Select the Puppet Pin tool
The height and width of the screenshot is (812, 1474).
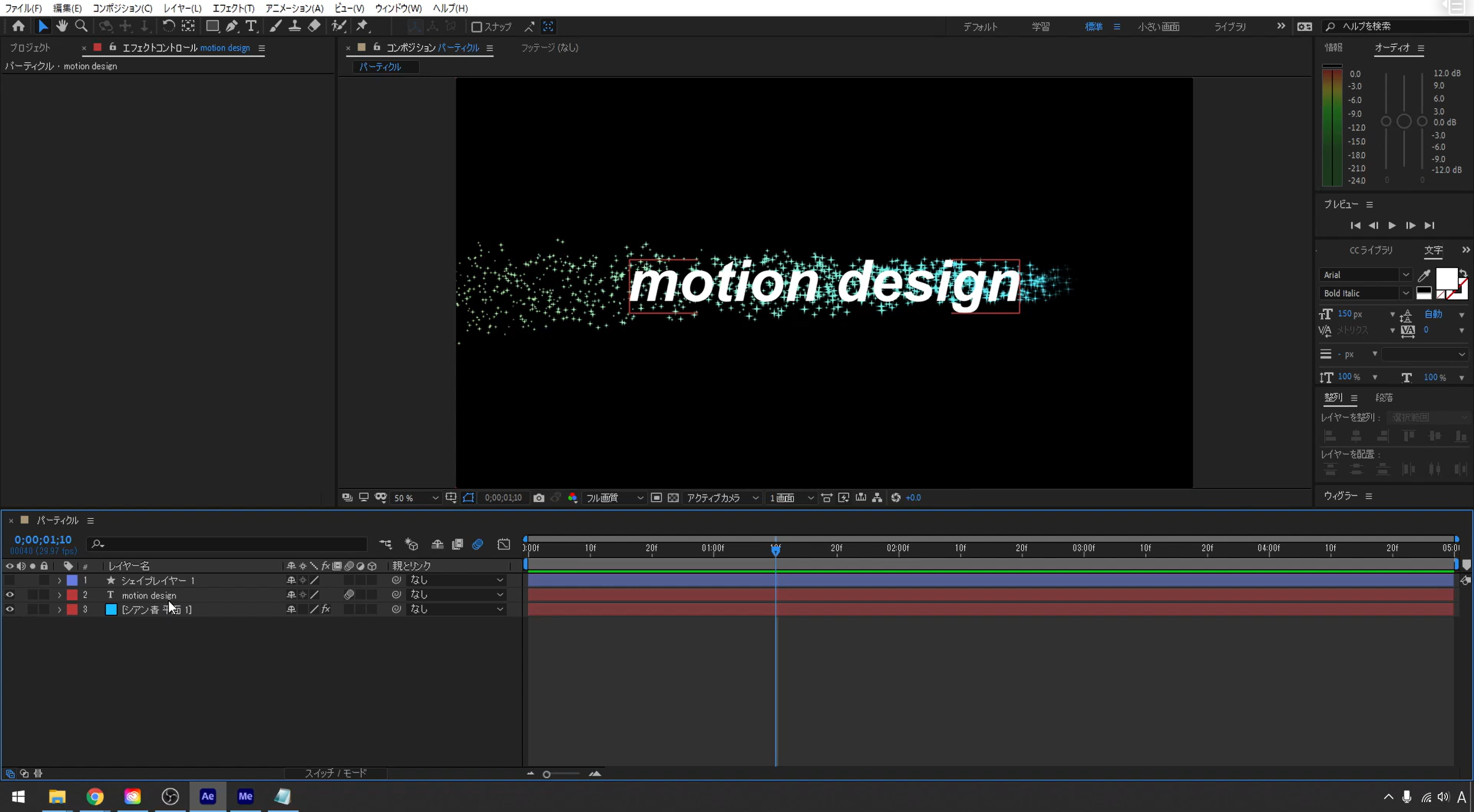point(362,26)
